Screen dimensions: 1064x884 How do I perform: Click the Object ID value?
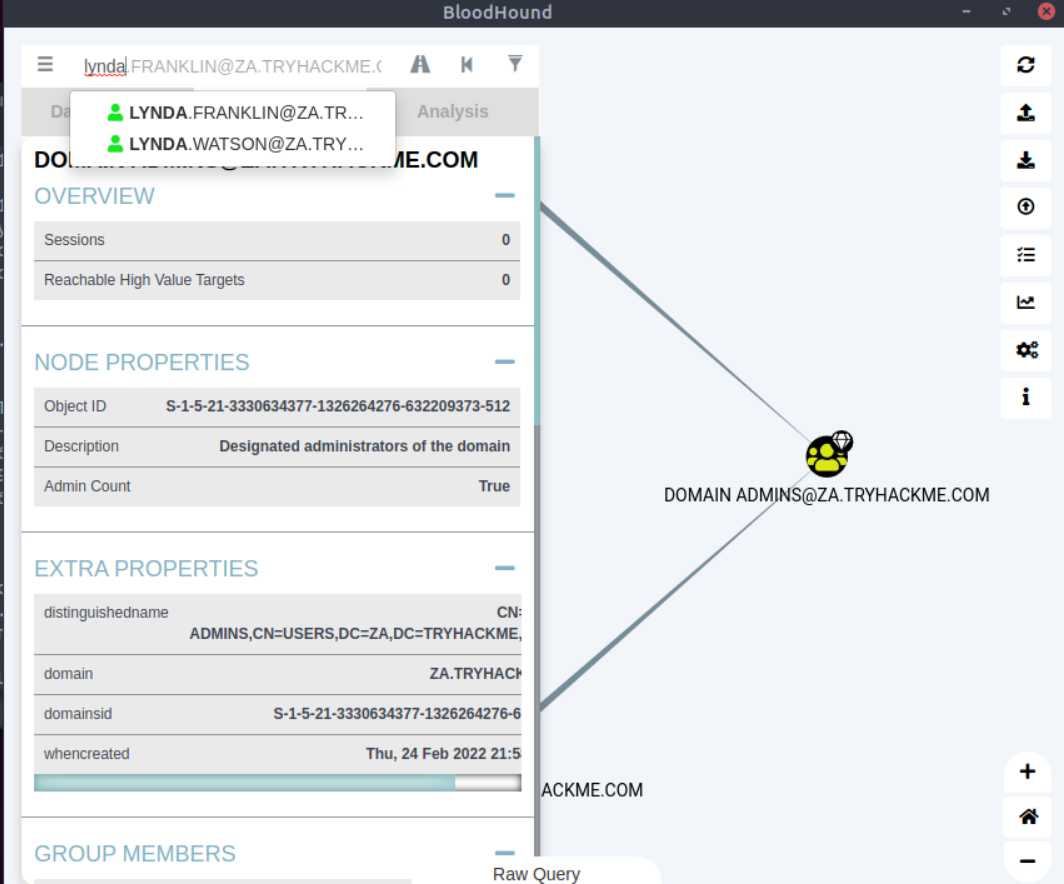coord(338,406)
